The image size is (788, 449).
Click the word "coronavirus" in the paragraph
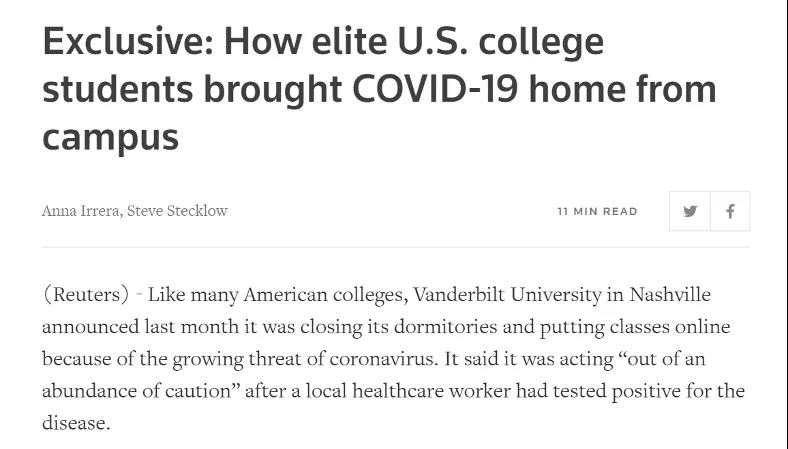(x=383, y=359)
